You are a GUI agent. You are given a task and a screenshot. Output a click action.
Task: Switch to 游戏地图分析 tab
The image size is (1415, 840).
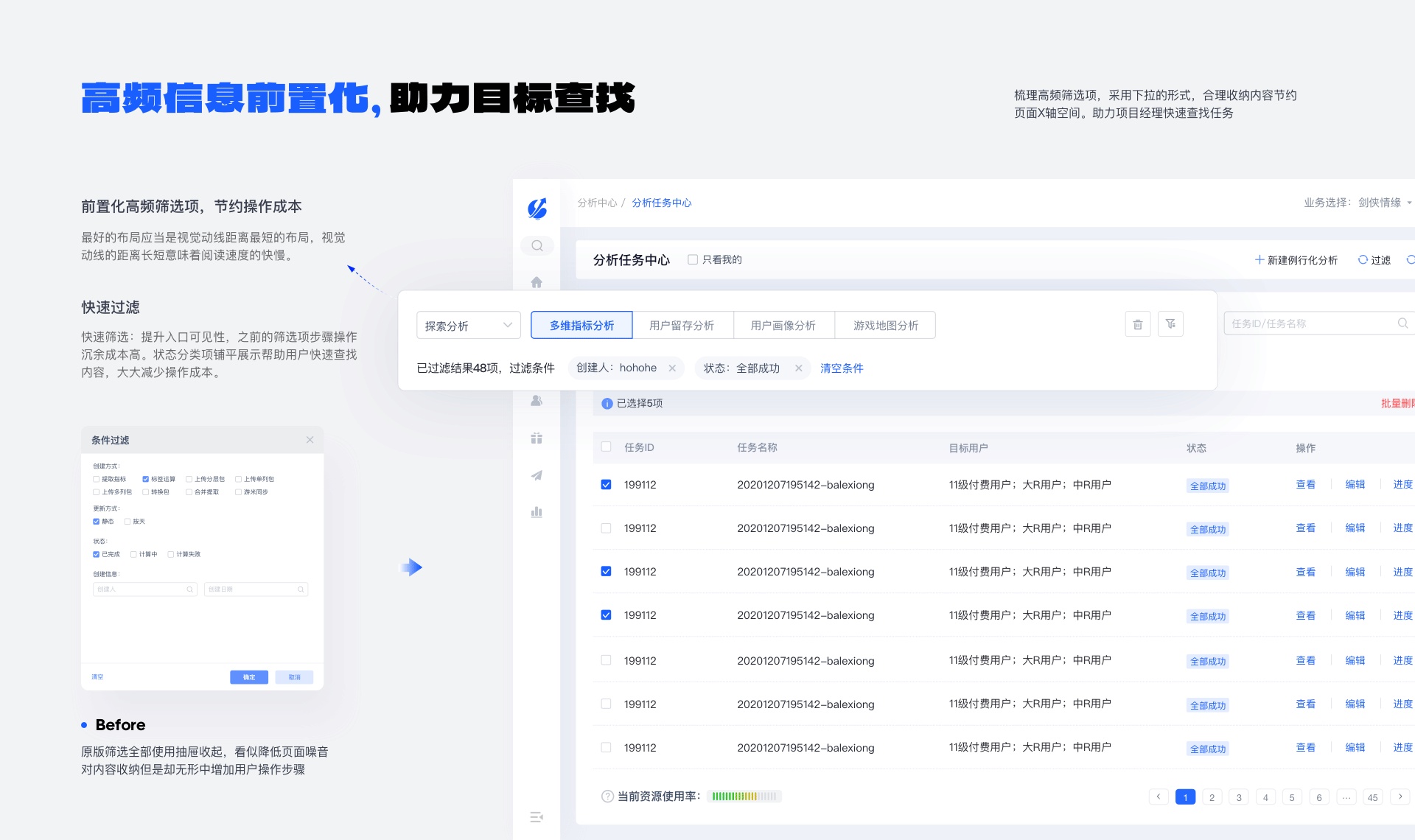[885, 325]
